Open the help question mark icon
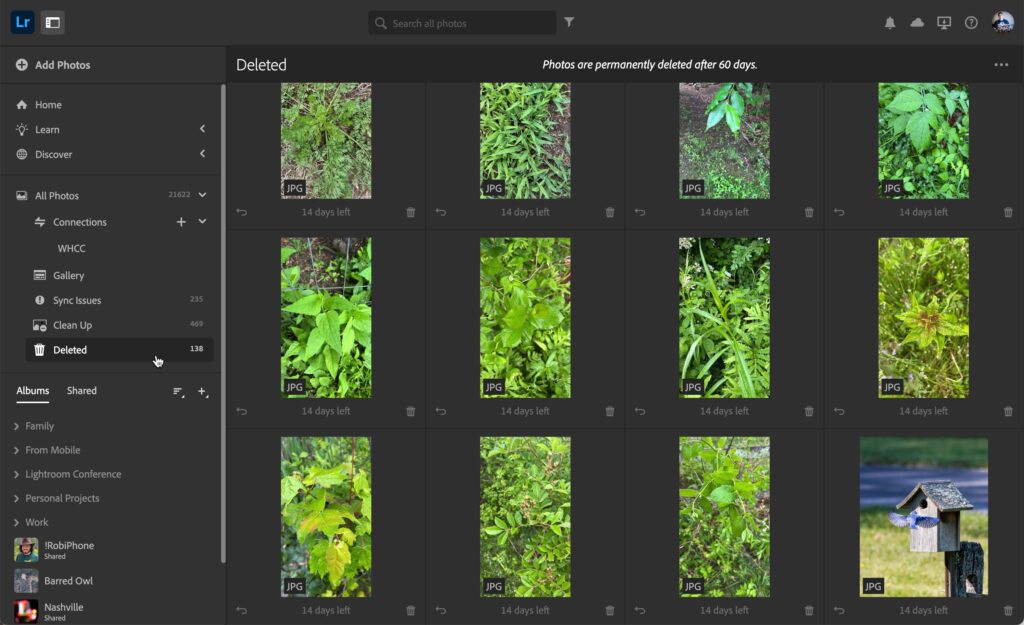The width and height of the screenshot is (1024, 625). click(971, 23)
